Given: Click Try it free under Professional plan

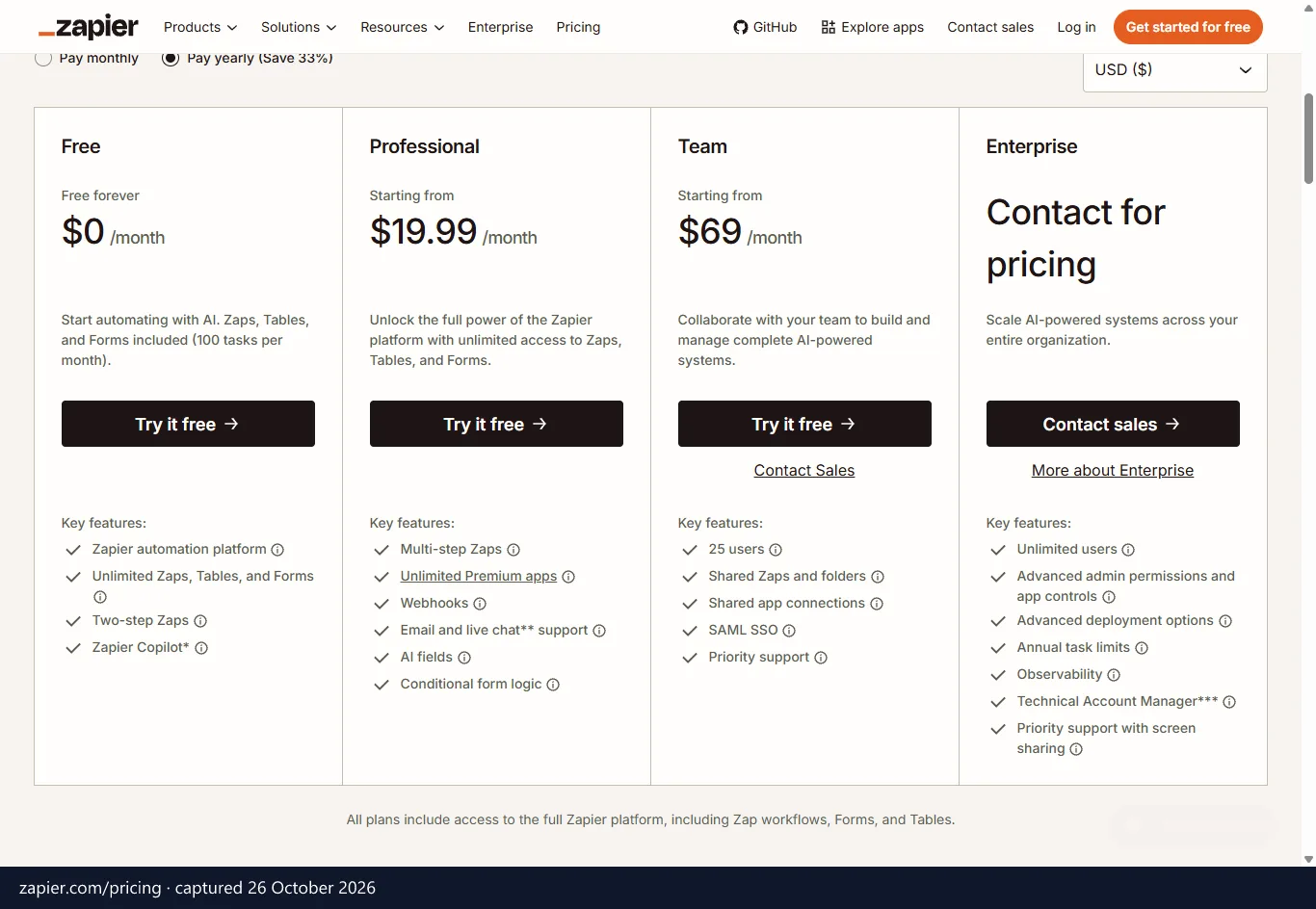Looking at the screenshot, I should pyautogui.click(x=496, y=424).
